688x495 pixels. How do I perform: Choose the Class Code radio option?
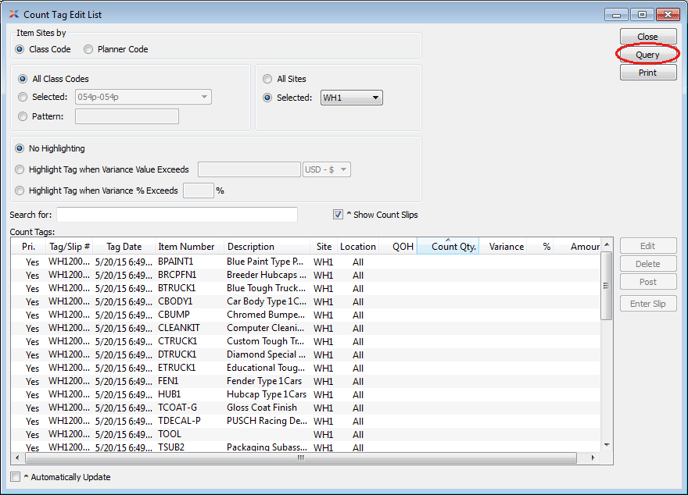coord(20,49)
